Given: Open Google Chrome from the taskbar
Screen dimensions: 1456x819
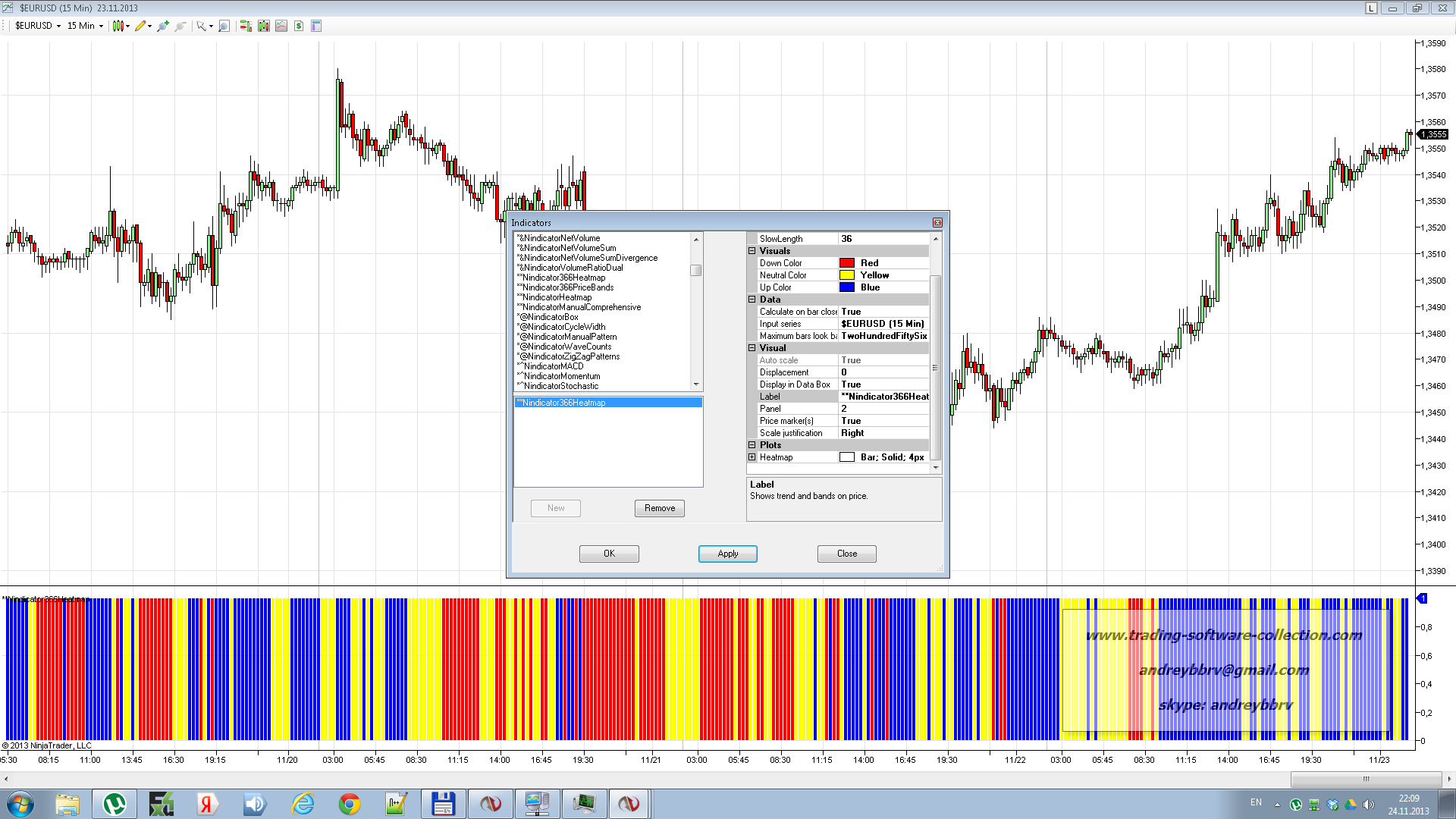Looking at the screenshot, I should pyautogui.click(x=350, y=804).
